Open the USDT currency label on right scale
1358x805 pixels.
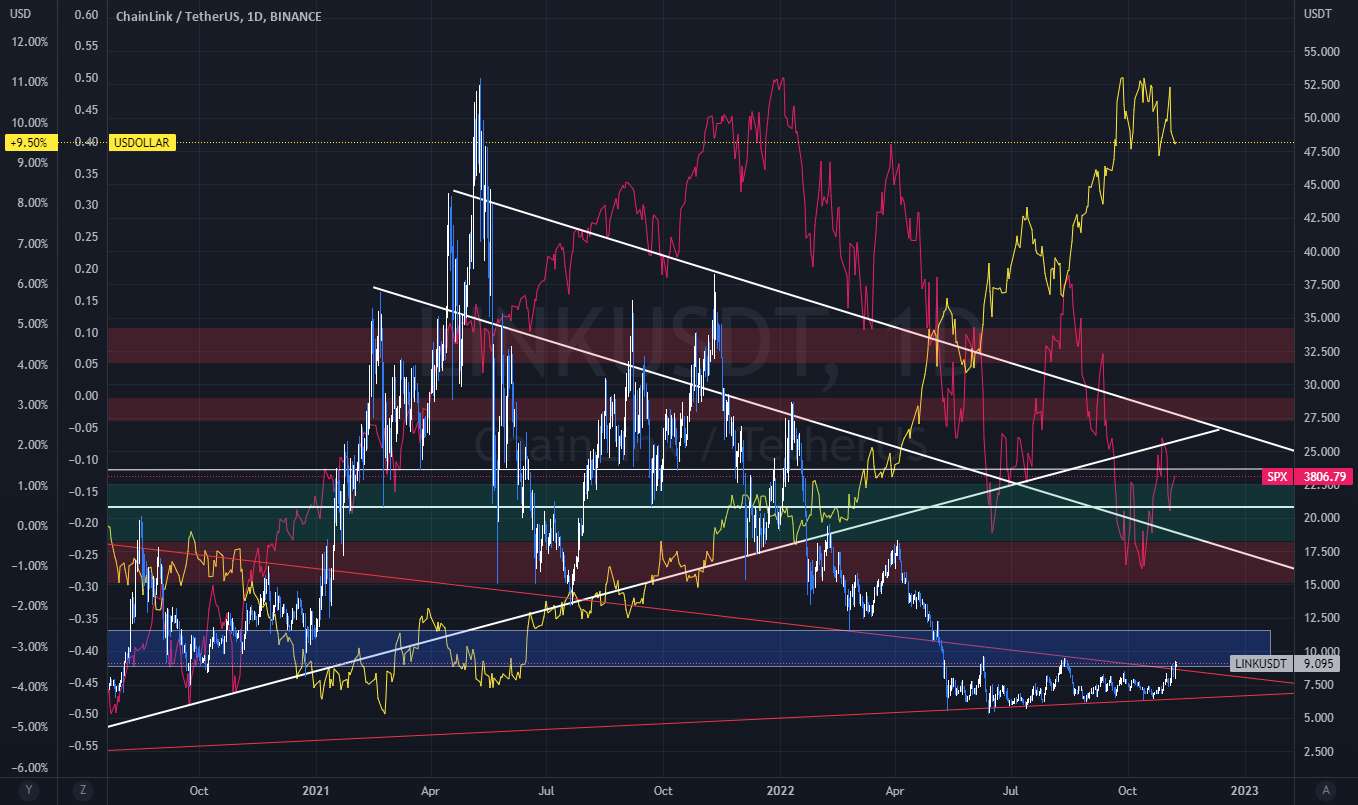point(1318,14)
